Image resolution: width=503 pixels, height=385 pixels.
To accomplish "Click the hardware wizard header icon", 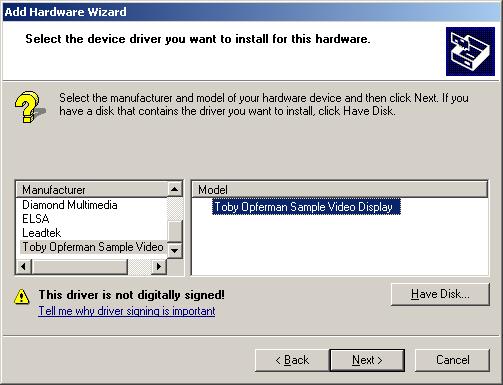I will point(470,52).
